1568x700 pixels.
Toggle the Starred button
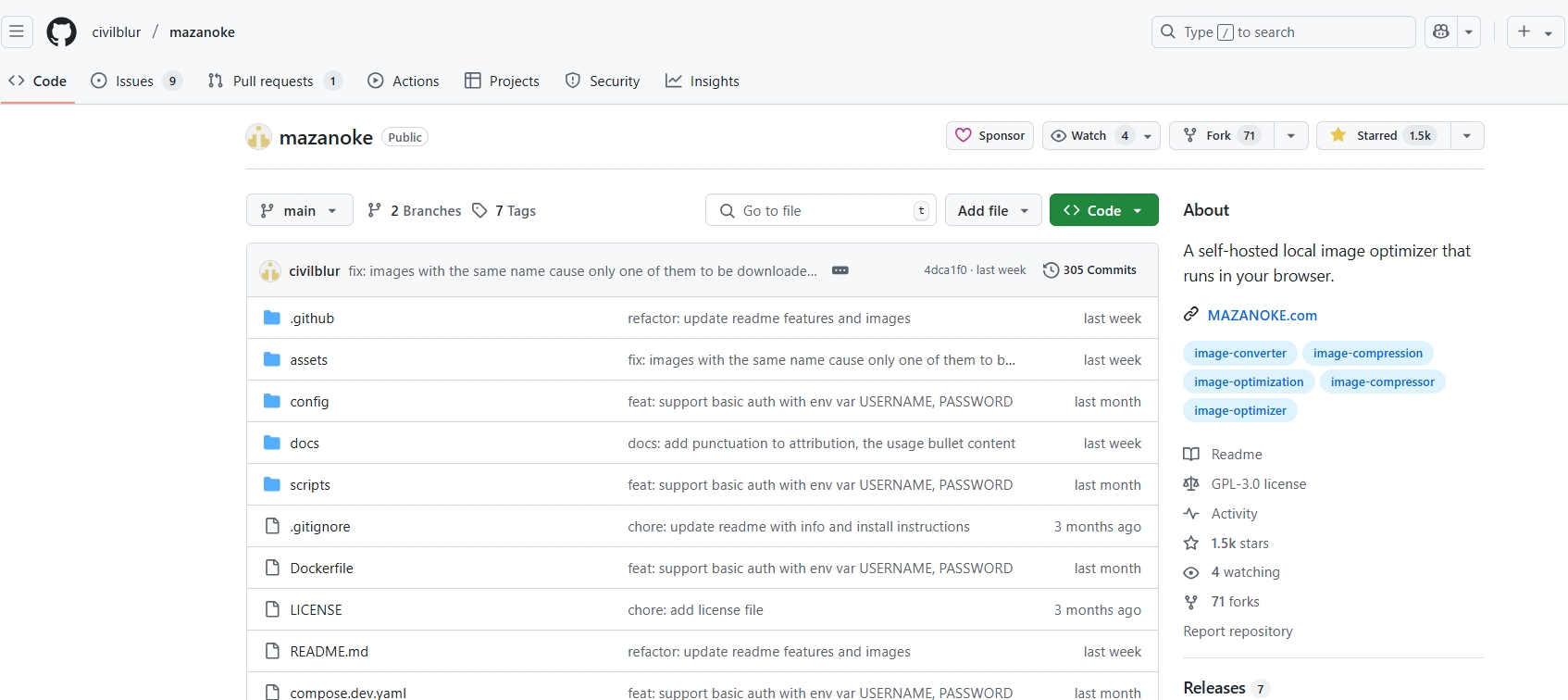[x=1384, y=135]
